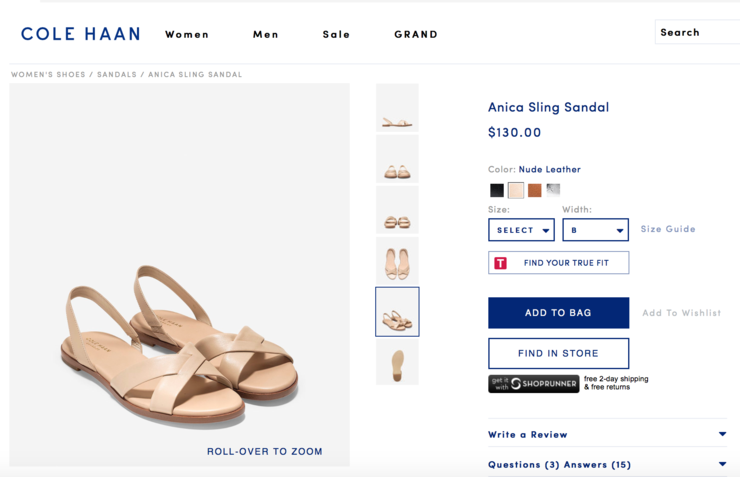View the side-profile sandal thumbnail
The height and width of the screenshot is (477, 740).
pyautogui.click(x=397, y=108)
